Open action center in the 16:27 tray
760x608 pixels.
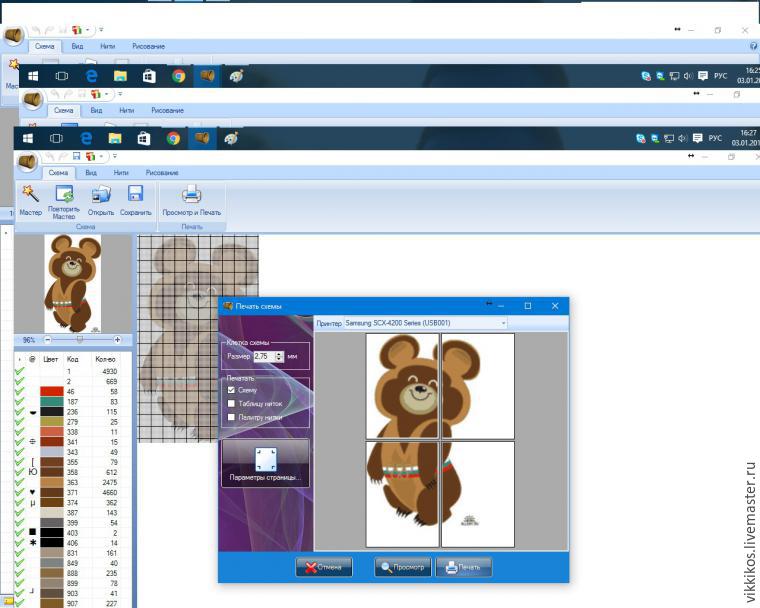[x=697, y=138]
